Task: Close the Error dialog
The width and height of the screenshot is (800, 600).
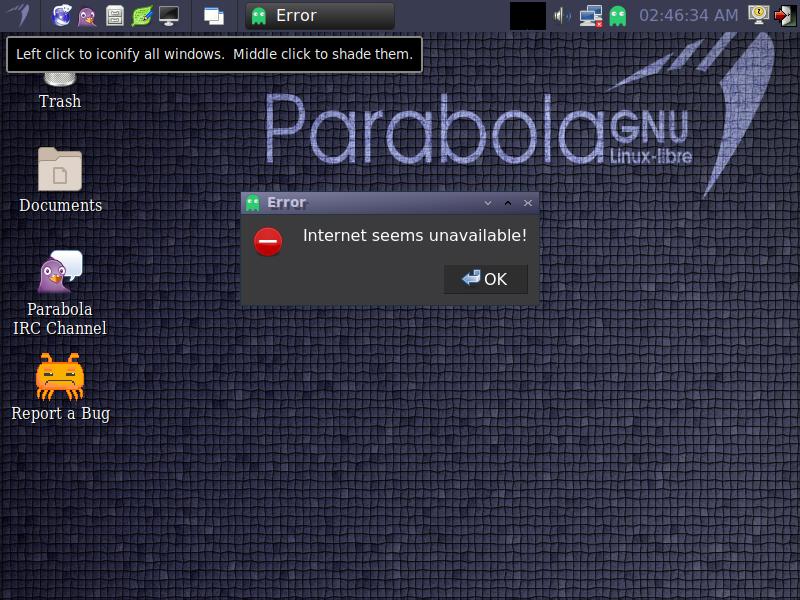Action: [x=528, y=203]
